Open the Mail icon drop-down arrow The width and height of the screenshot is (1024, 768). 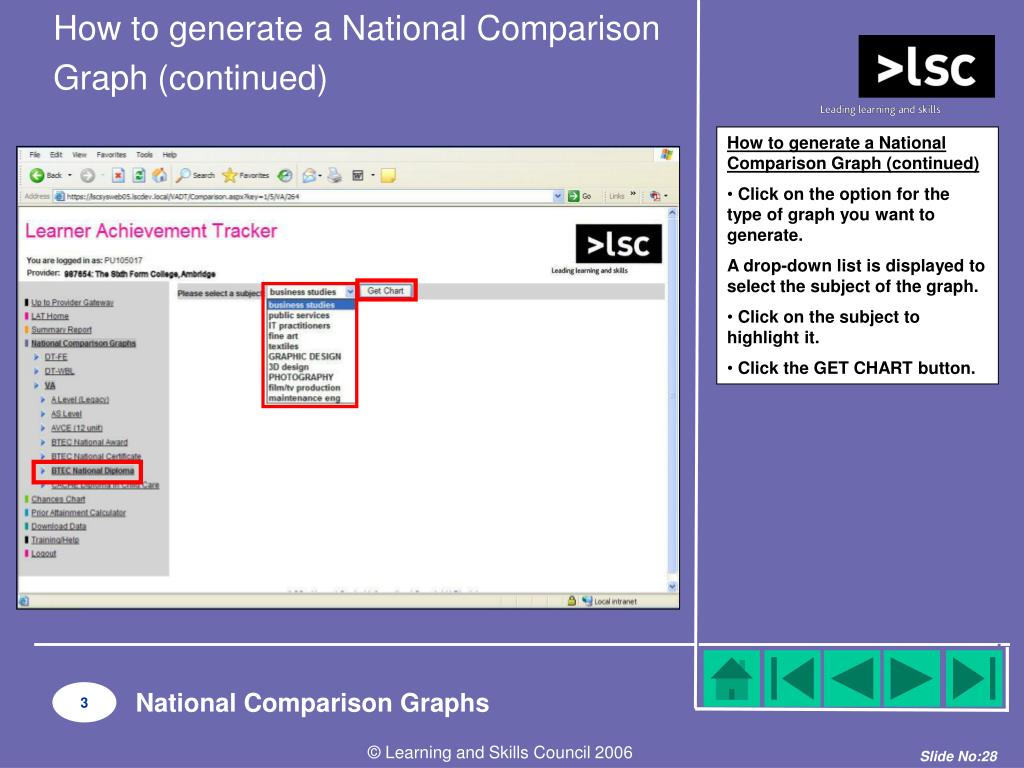tap(320, 175)
